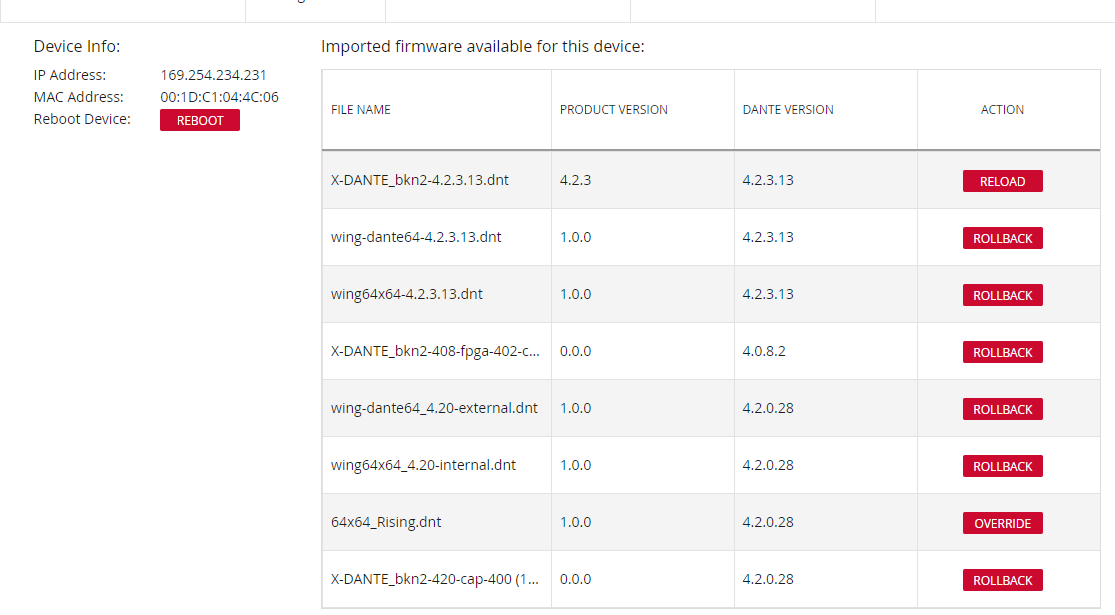This screenshot has width=1115, height=615.
Task: Select the Device Info heading
Action: [77, 46]
